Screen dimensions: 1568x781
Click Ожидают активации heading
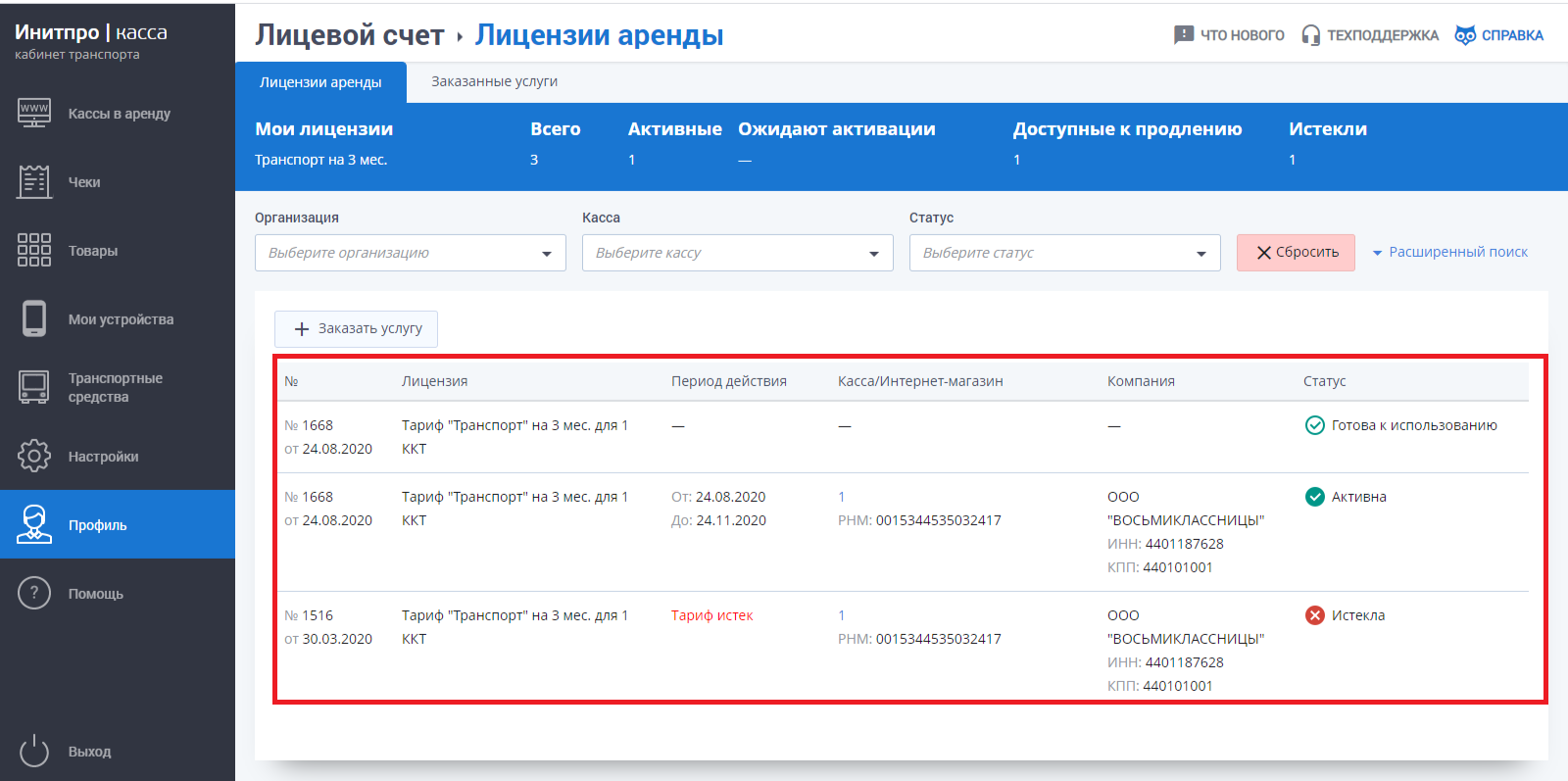click(x=837, y=129)
